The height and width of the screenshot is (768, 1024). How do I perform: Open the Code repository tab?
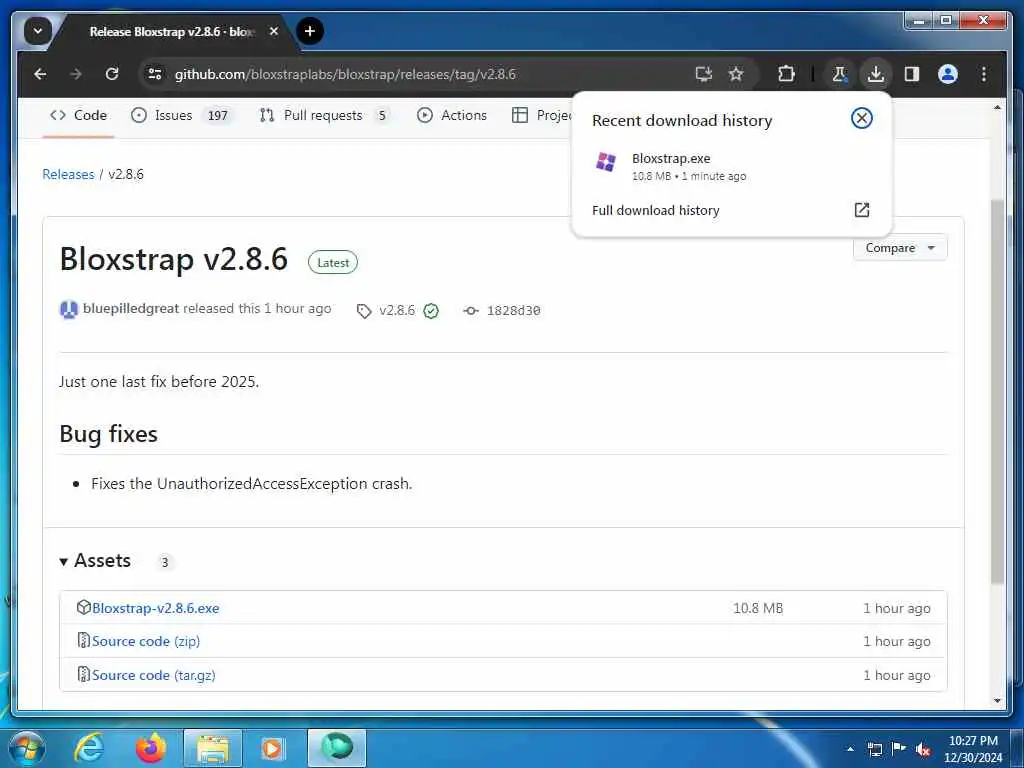tap(78, 116)
